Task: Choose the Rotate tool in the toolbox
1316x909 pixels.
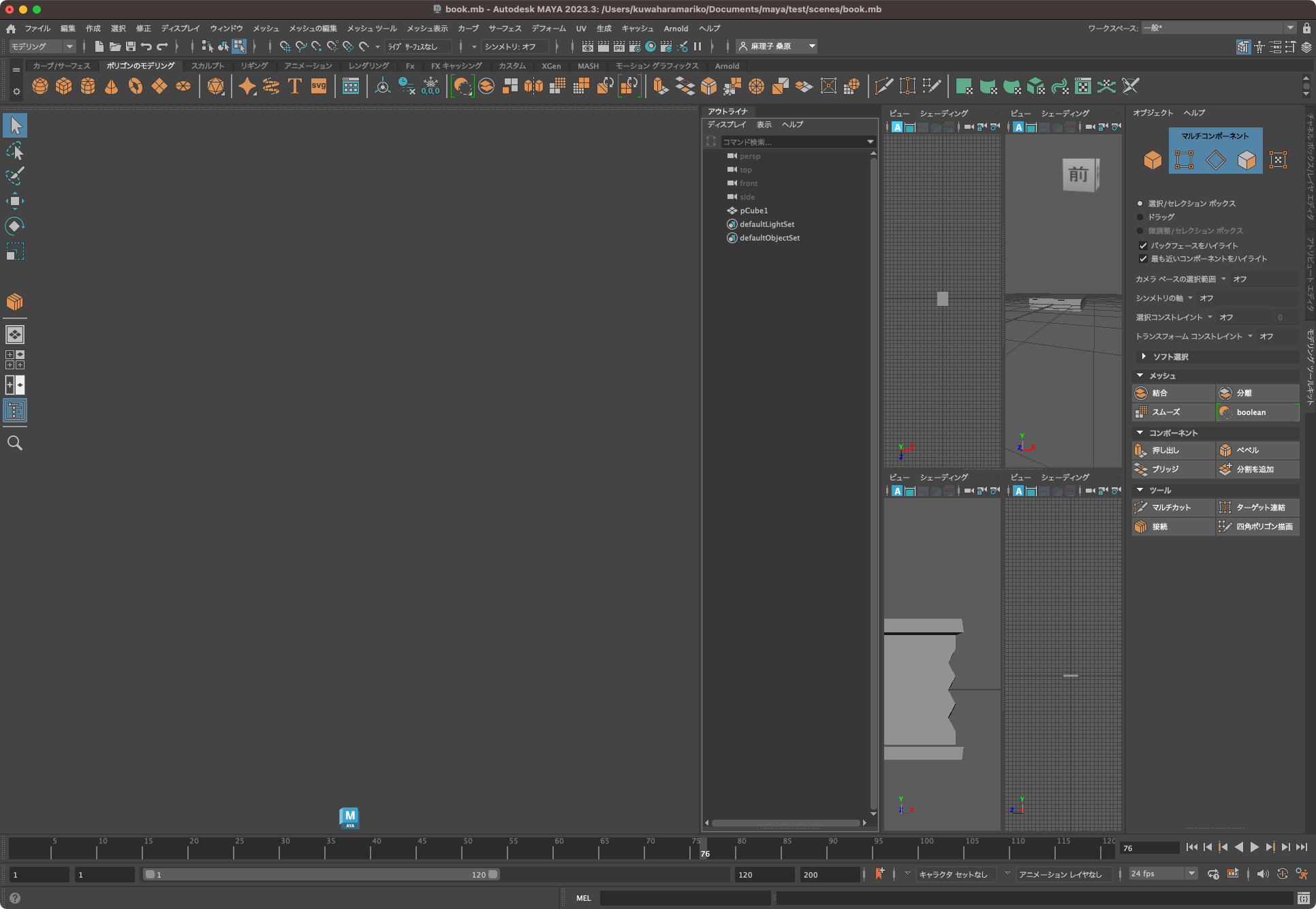Action: pos(15,226)
